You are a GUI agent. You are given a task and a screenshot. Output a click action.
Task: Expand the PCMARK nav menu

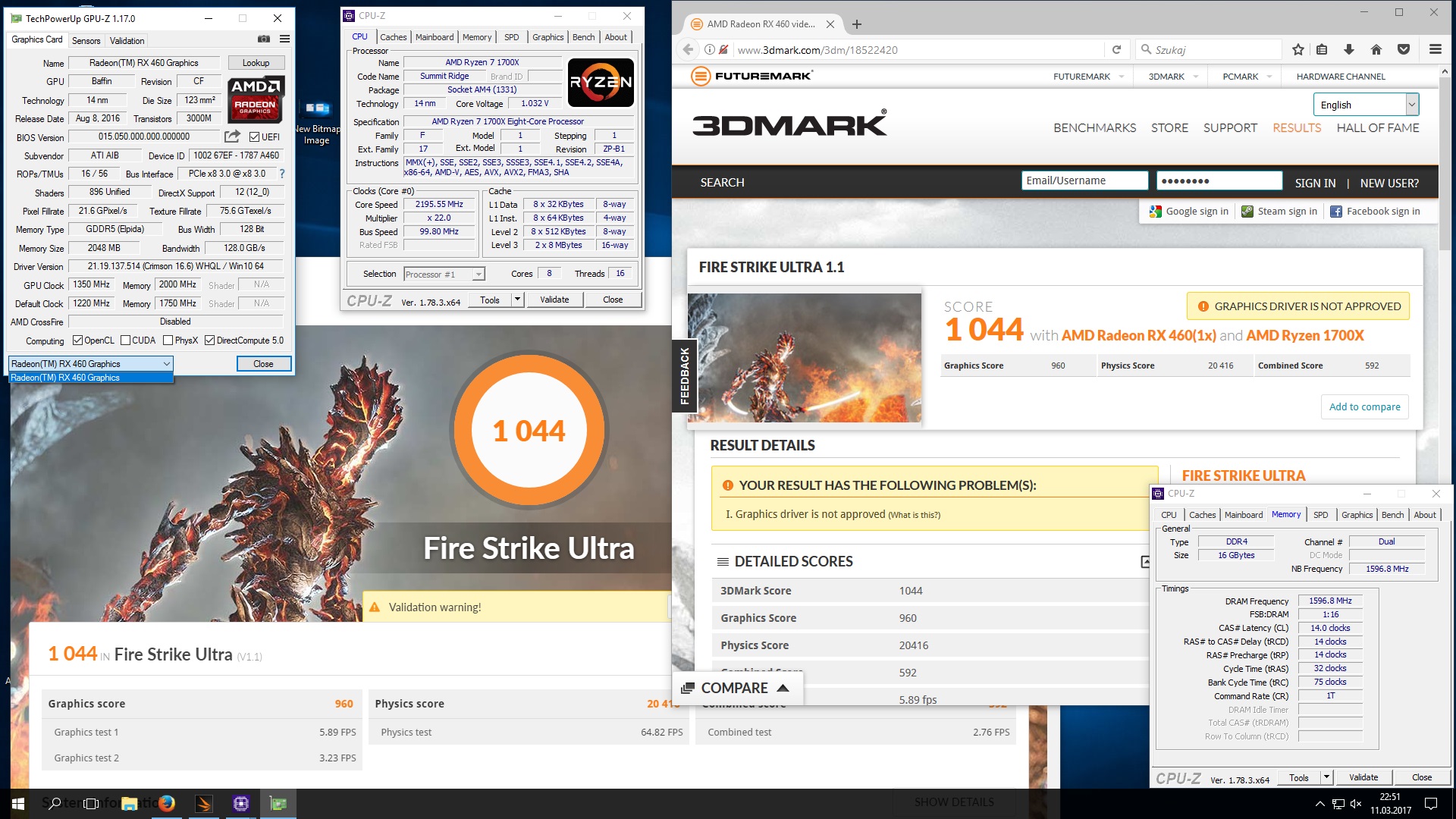1269,77
